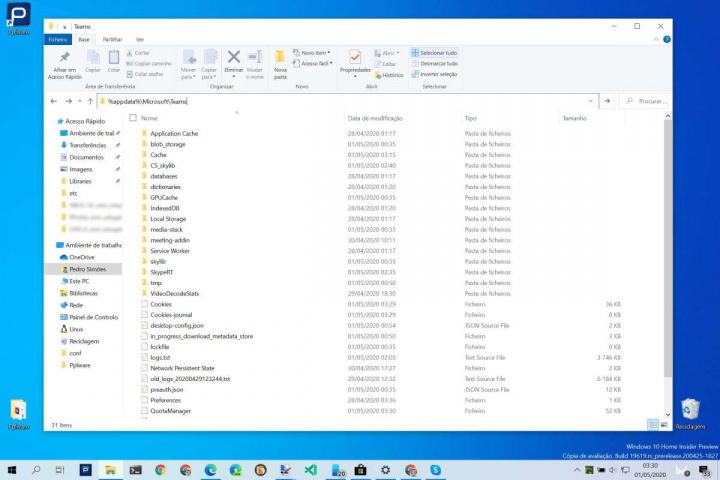Open the Partilhar ribbon tab
The width and height of the screenshot is (720, 480).
click(112, 39)
